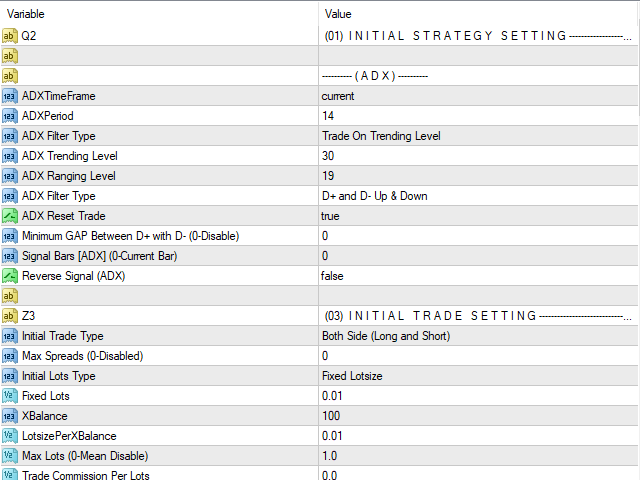Open the ADXTimeFrame 'current' value dropdown
Screen dimensions: 640x480
point(478,96)
